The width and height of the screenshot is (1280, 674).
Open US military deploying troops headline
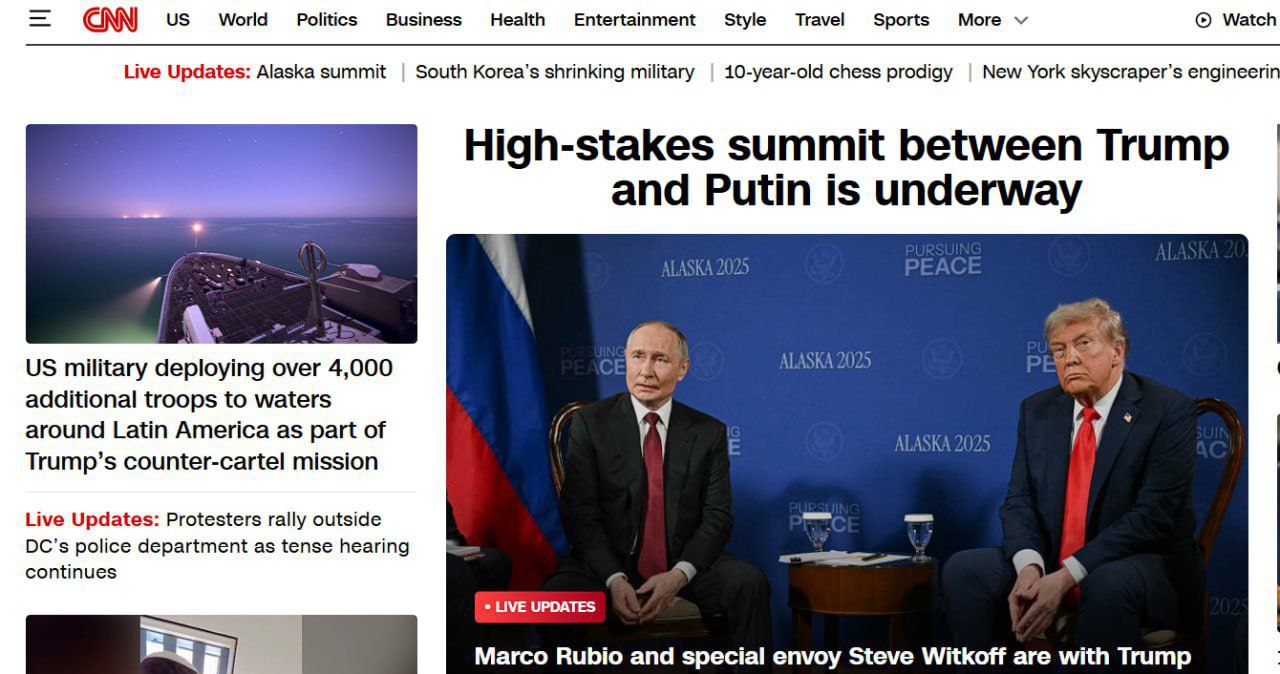pyautogui.click(x=209, y=415)
